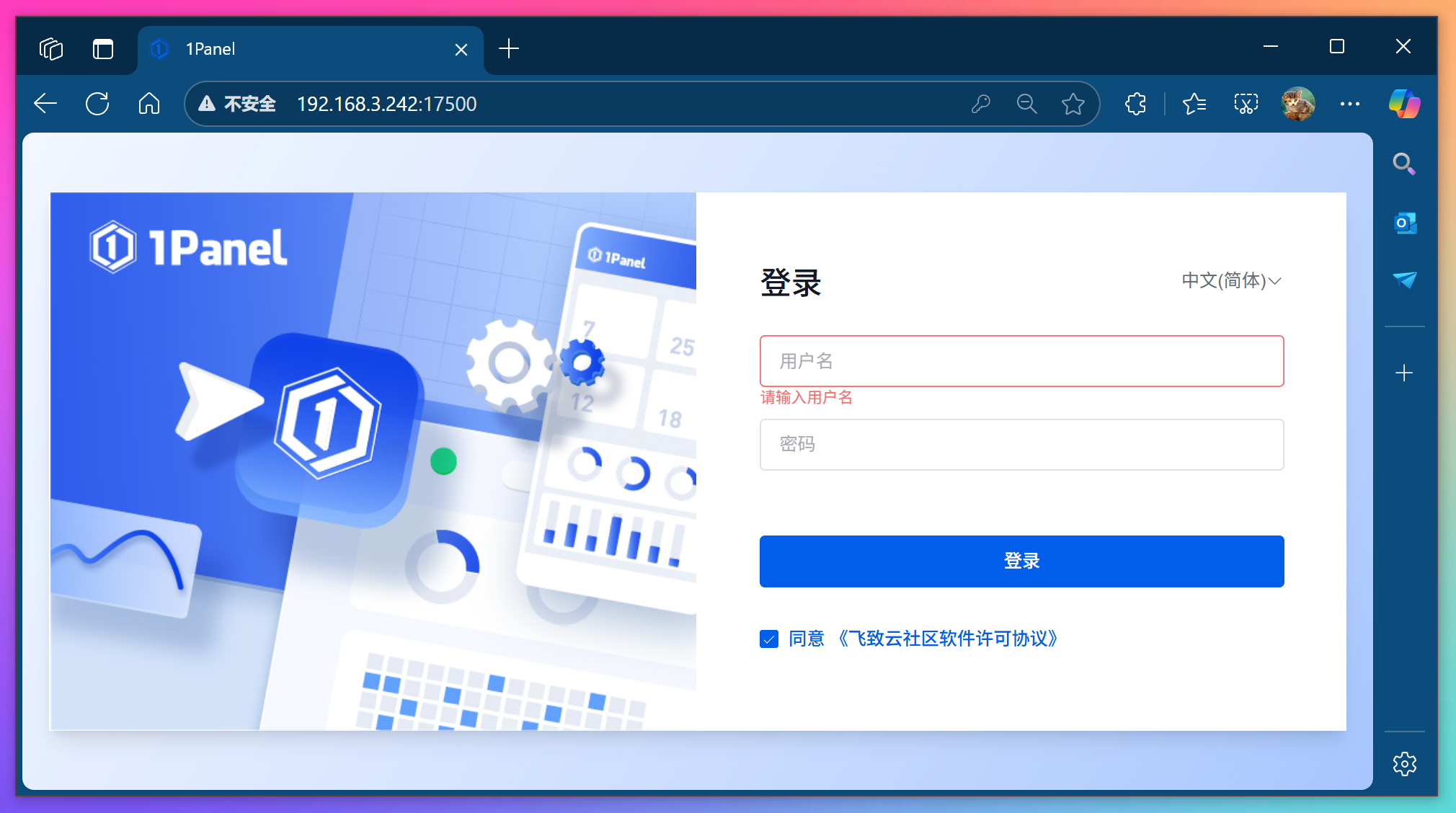
Task: Open Copilot in the browser toolbar
Action: (x=1404, y=103)
